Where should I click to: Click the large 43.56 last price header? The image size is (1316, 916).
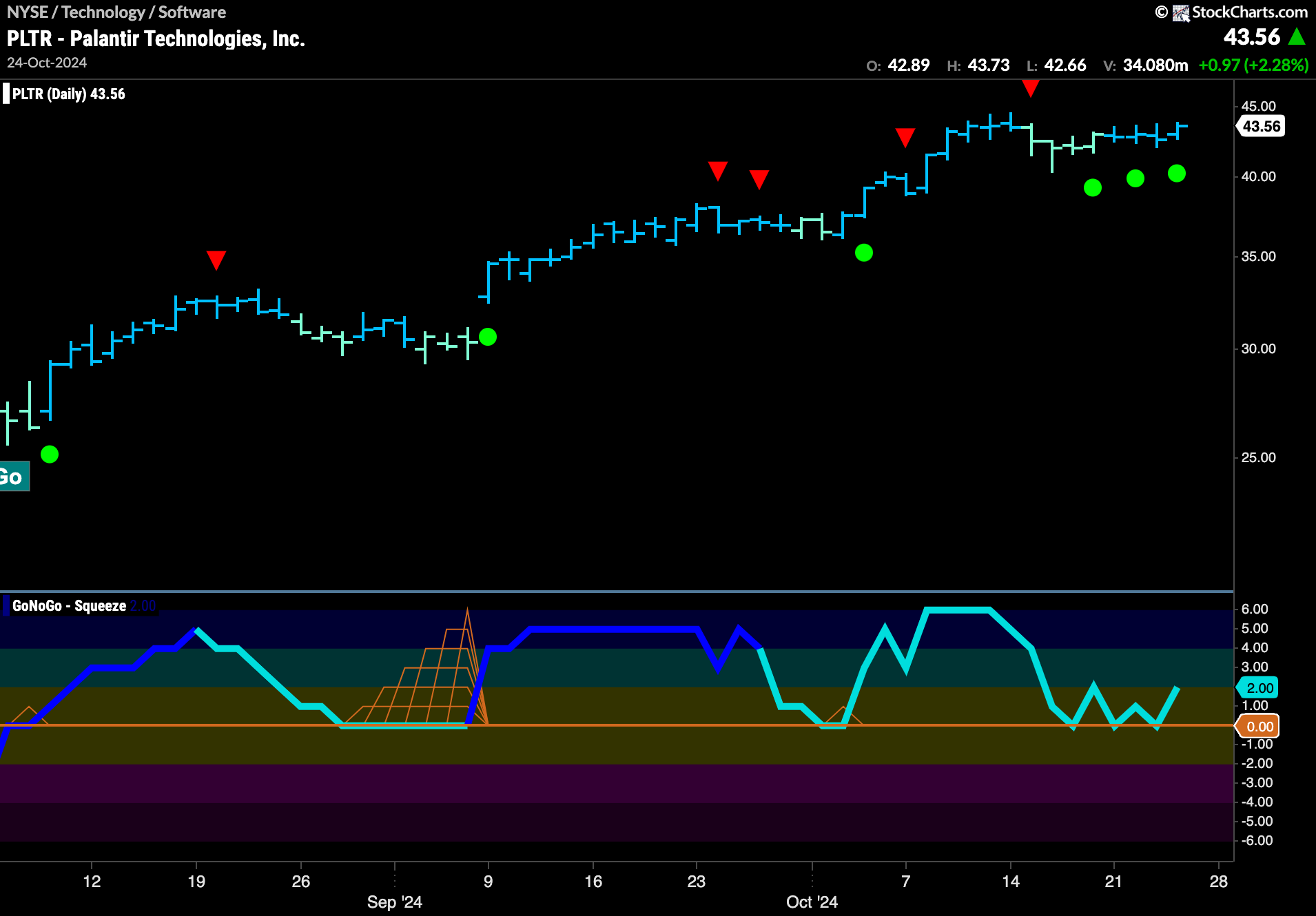[x=1252, y=37]
